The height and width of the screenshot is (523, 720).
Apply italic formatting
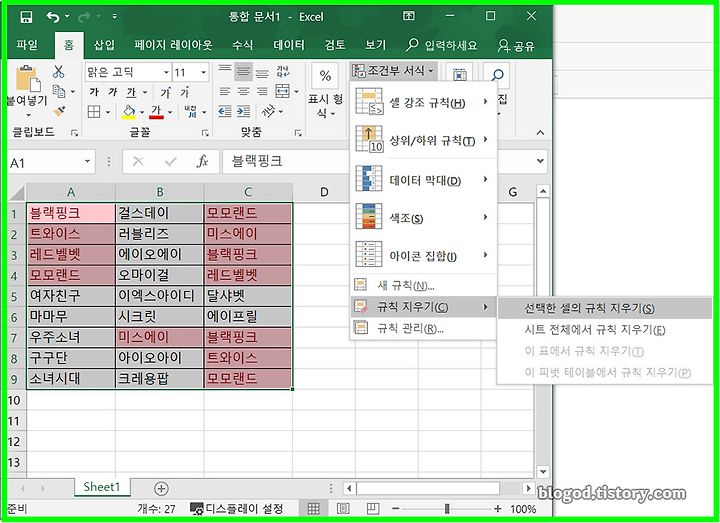112,92
